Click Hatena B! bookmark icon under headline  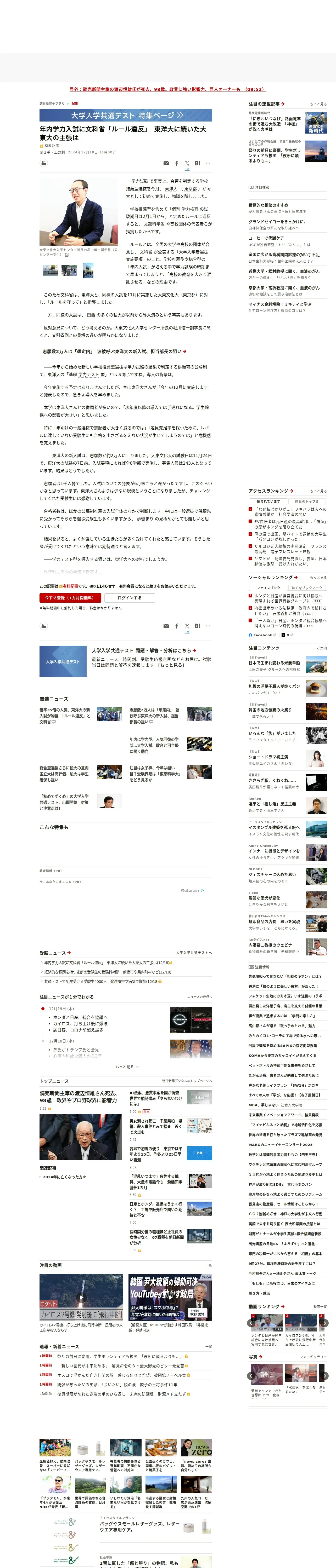[x=197, y=163]
